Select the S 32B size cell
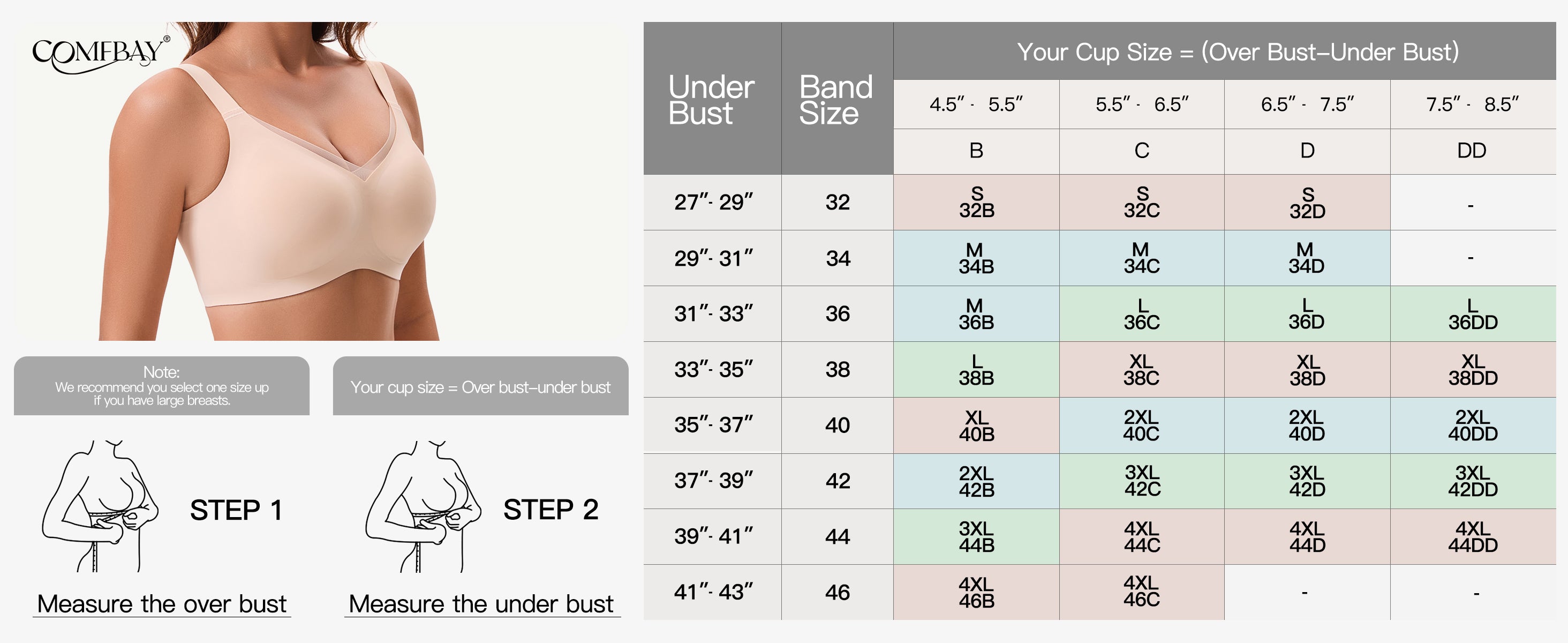The image size is (1568, 643). 976,202
